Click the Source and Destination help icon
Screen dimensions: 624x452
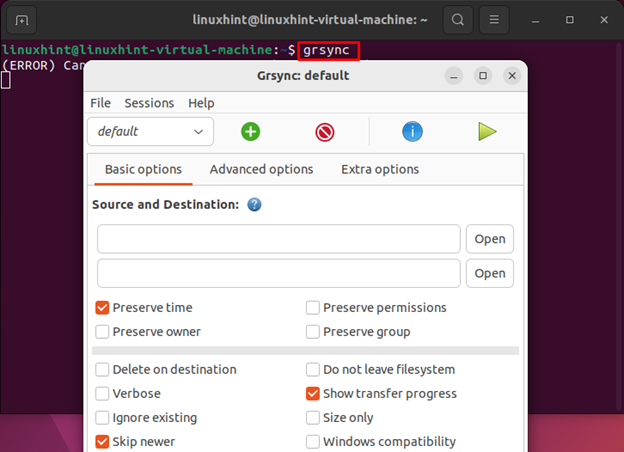point(254,205)
